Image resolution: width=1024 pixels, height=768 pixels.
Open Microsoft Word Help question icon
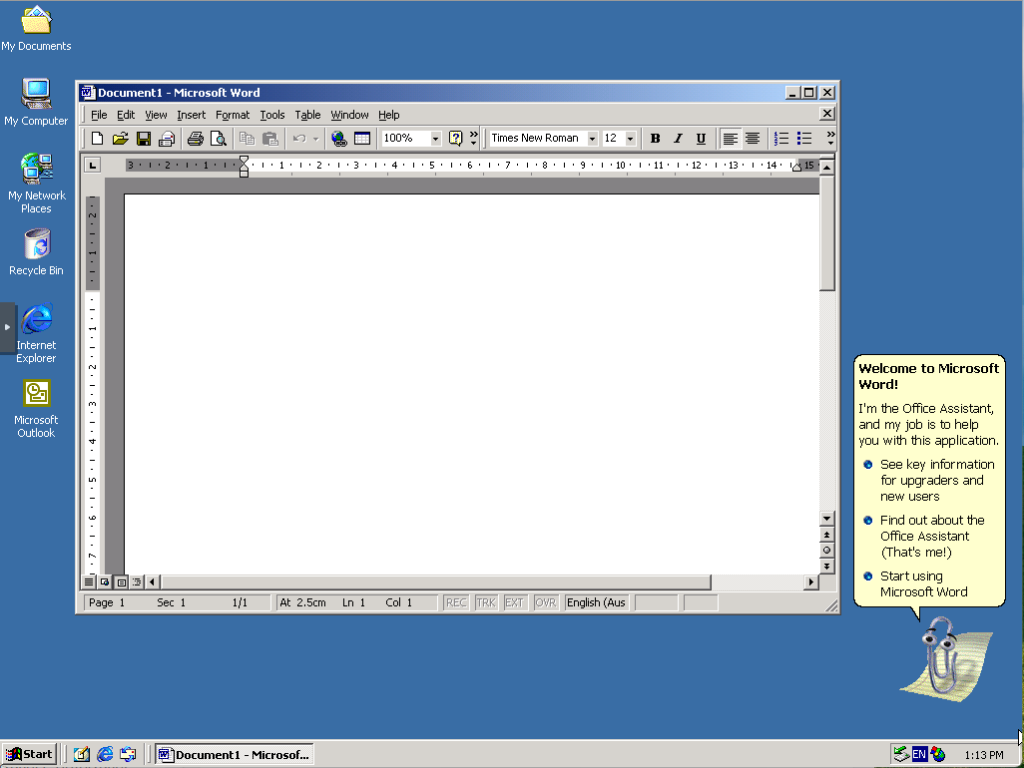(x=455, y=138)
